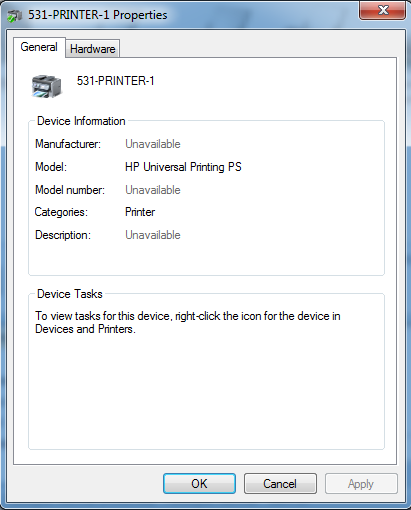Screen dimensions: 411x510
Task: Click the Description: label
Action: pos(63,235)
